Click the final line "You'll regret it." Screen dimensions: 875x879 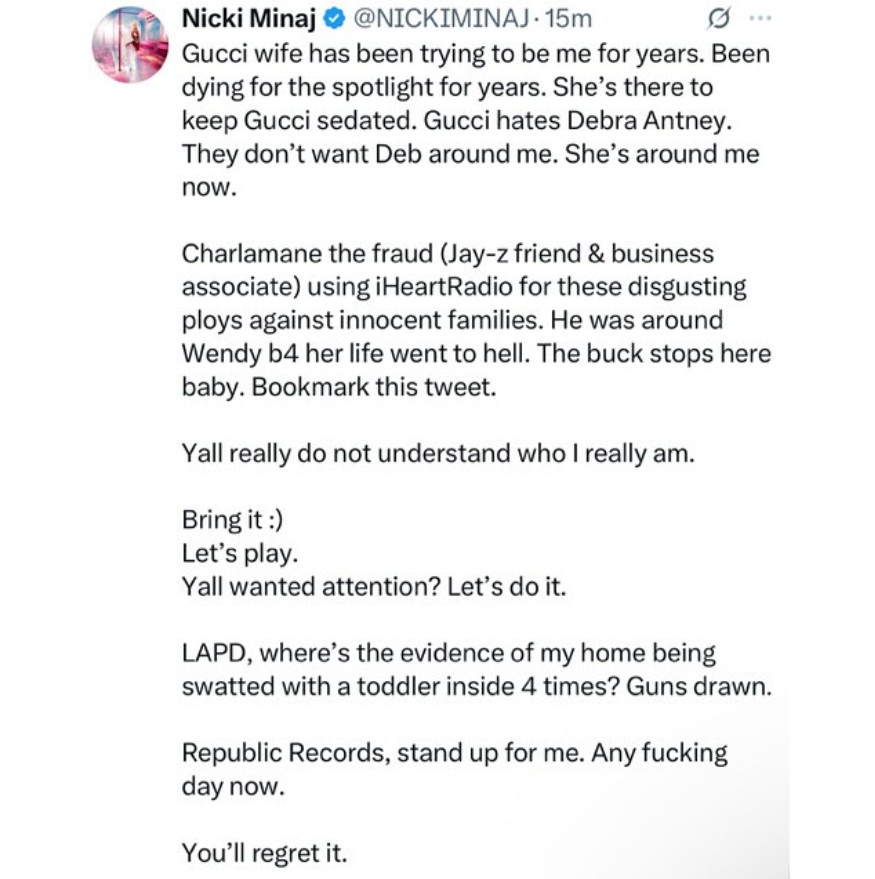tap(264, 853)
